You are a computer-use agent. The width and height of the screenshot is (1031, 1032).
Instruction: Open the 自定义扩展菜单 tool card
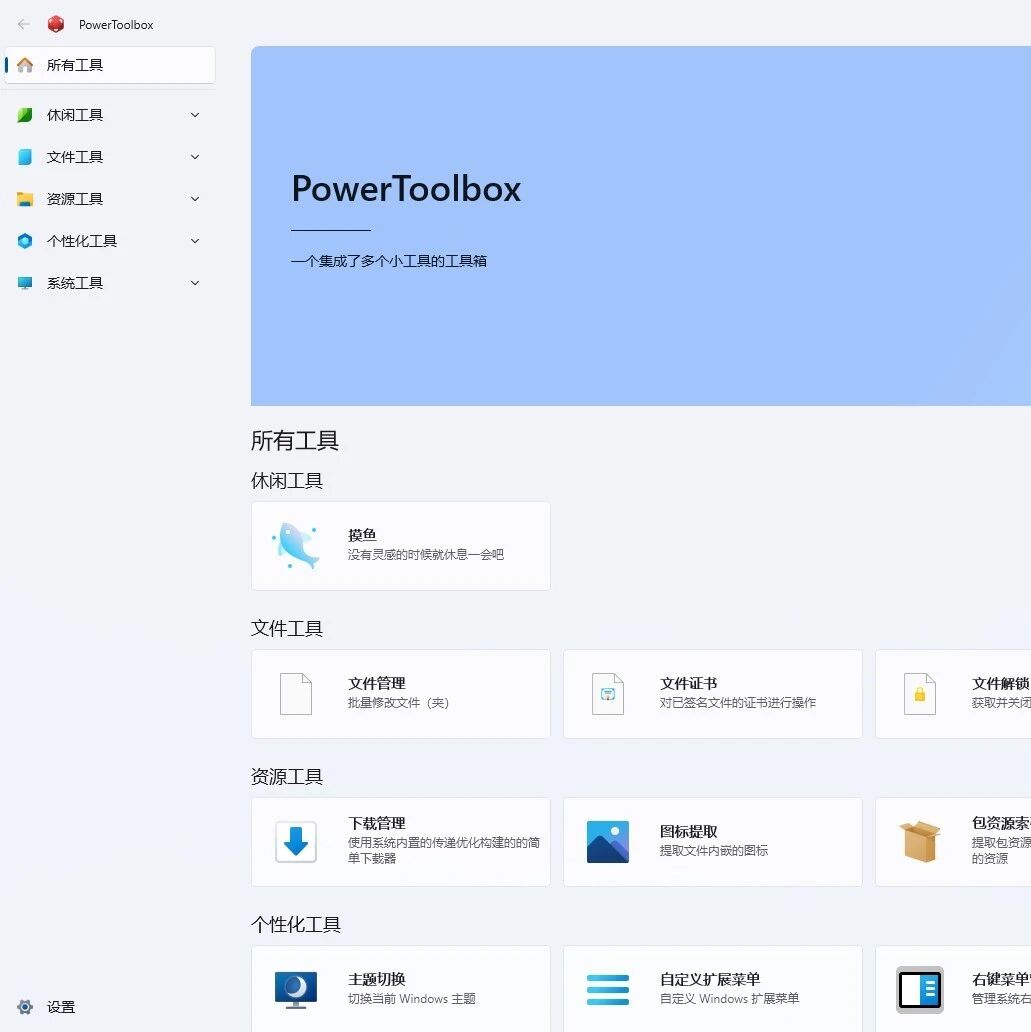coord(713,989)
